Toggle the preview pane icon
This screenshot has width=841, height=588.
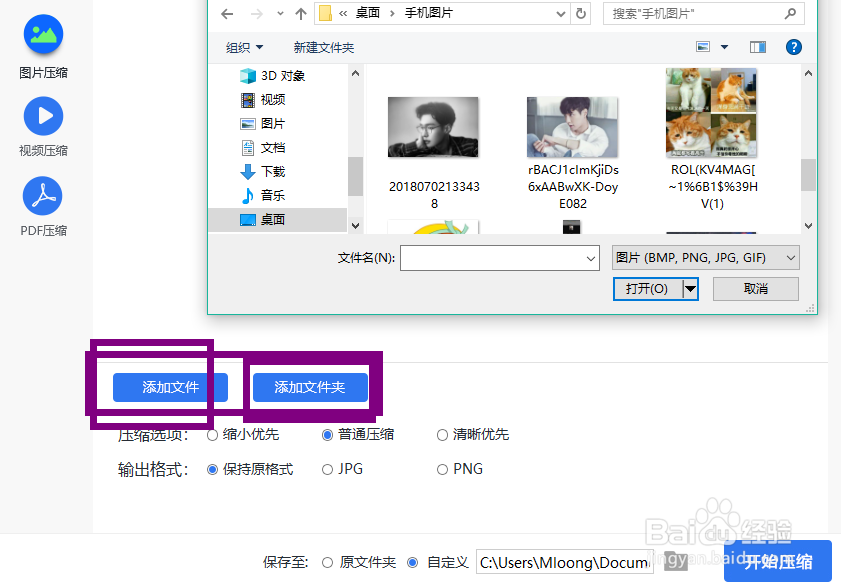[x=757, y=47]
